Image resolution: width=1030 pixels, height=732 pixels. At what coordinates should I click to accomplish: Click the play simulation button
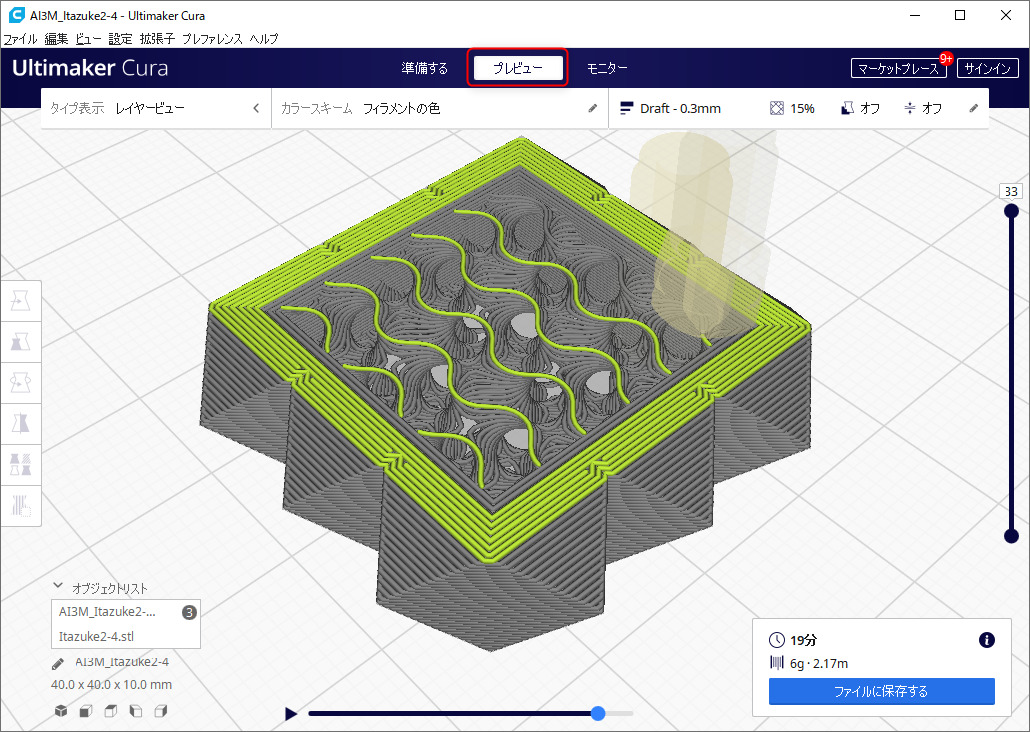(291, 714)
